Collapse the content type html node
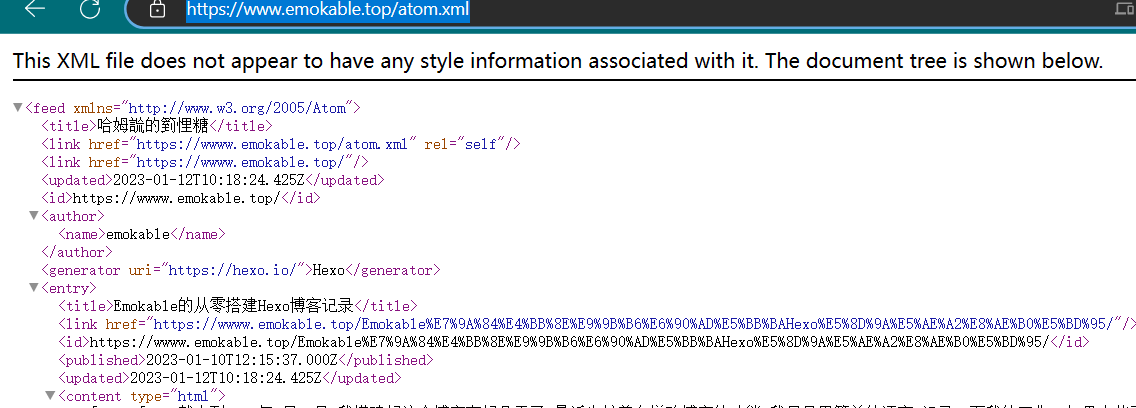The width and height of the screenshot is (1136, 408). click(x=50, y=397)
